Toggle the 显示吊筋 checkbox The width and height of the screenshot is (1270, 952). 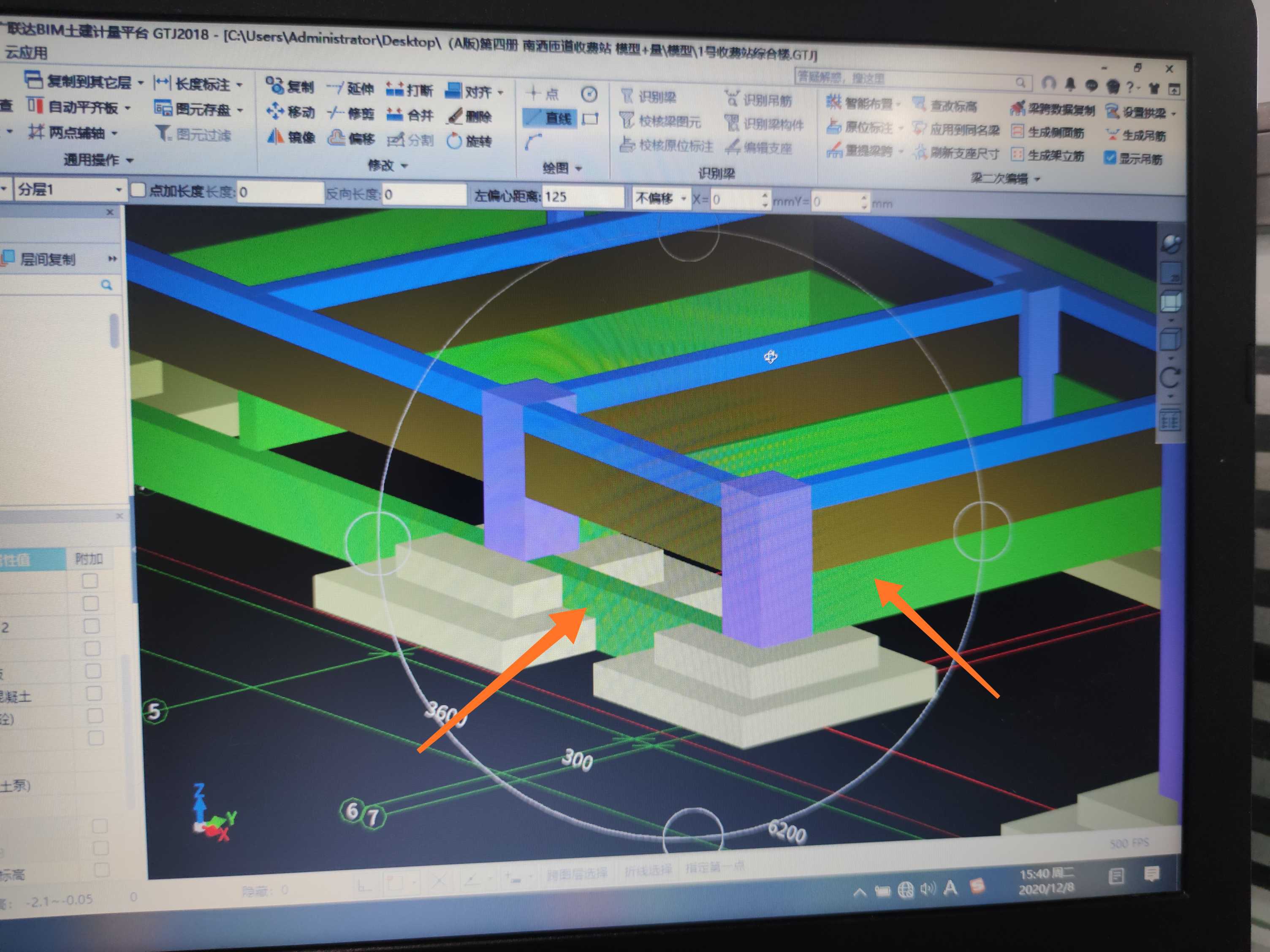(x=1110, y=158)
